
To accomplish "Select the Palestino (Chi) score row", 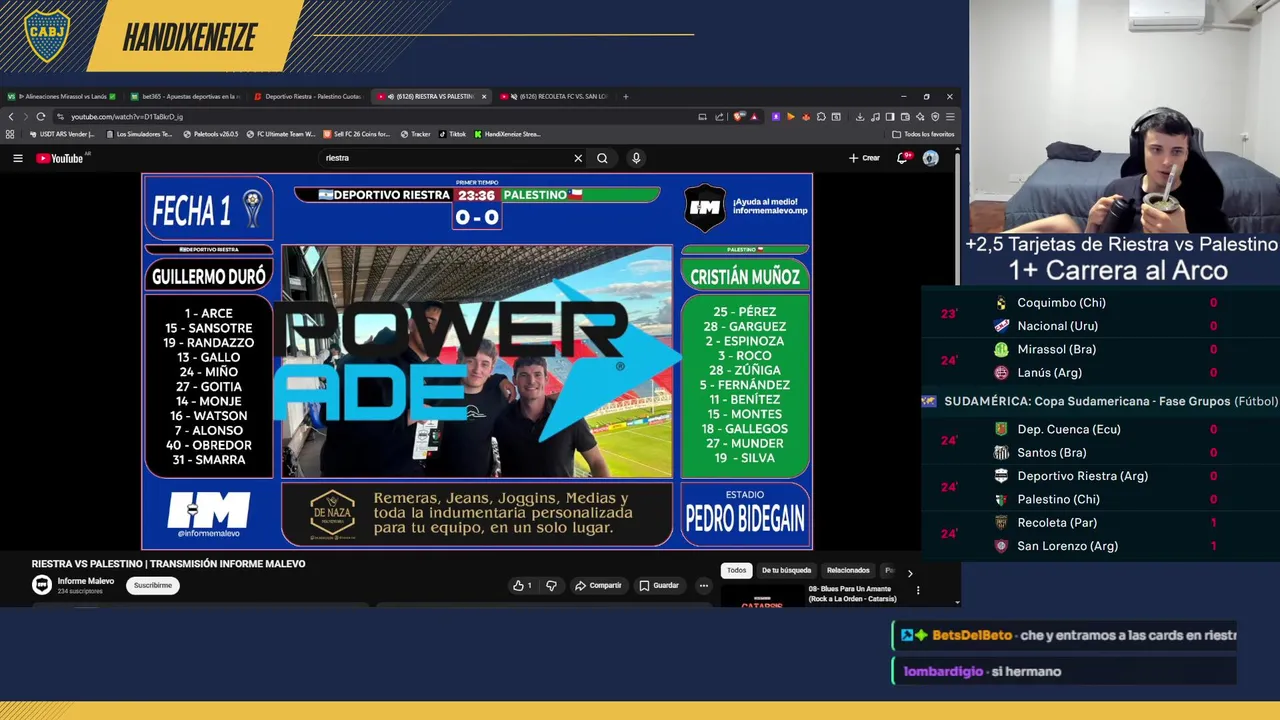I will point(1100,499).
